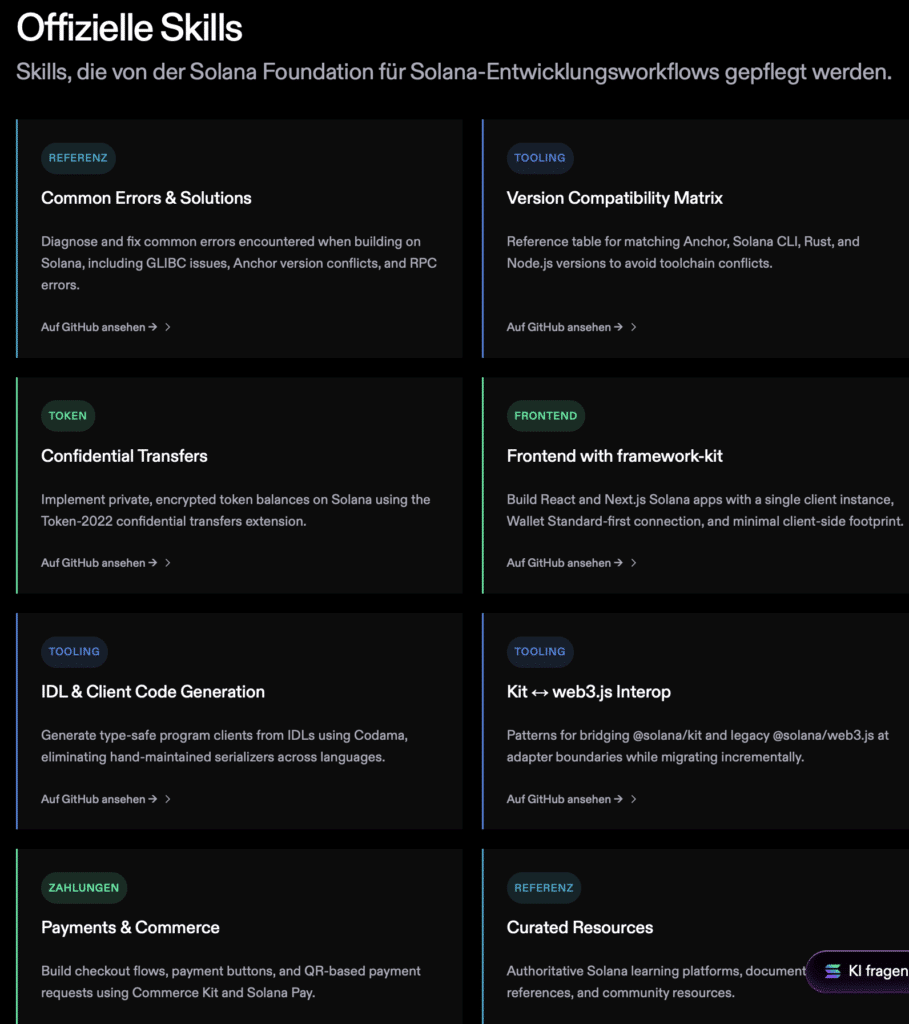The height and width of the screenshot is (1024, 909).
Task: Select the TOKEN badge on Confidential Transfers
Action: click(68, 415)
